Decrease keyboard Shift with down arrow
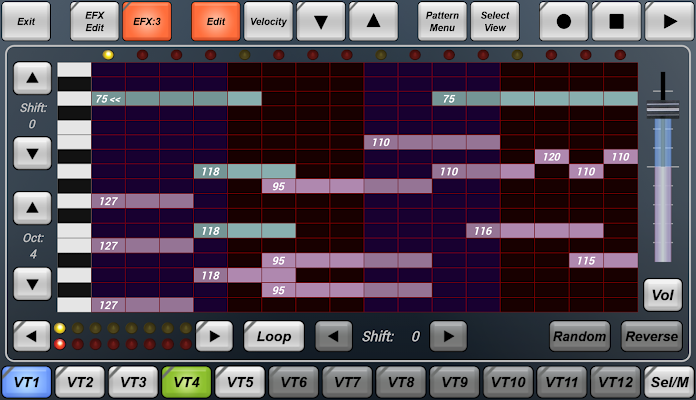 32,154
